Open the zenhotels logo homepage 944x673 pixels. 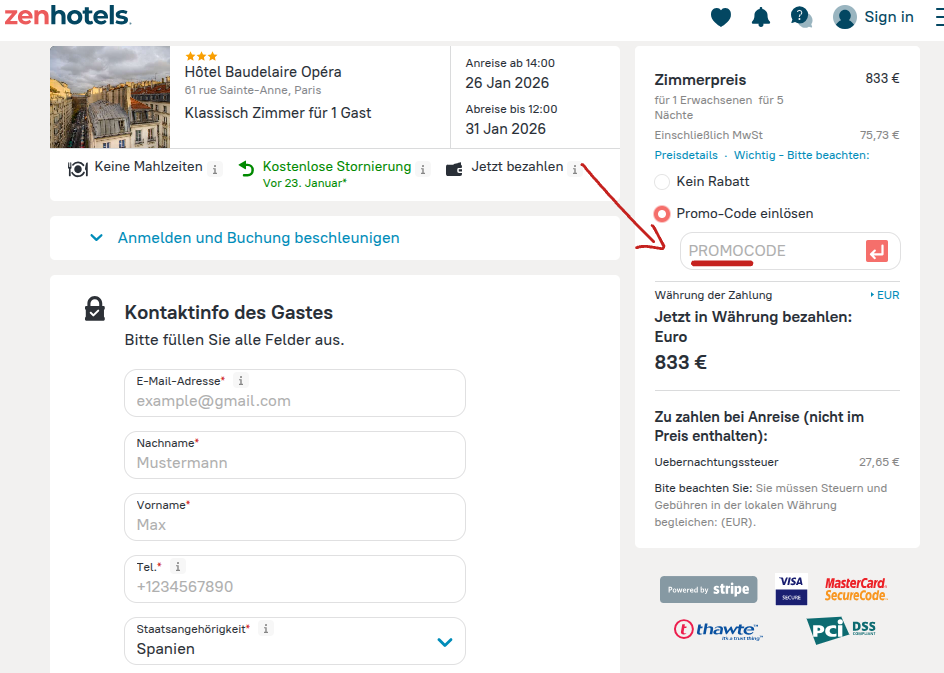(67, 16)
